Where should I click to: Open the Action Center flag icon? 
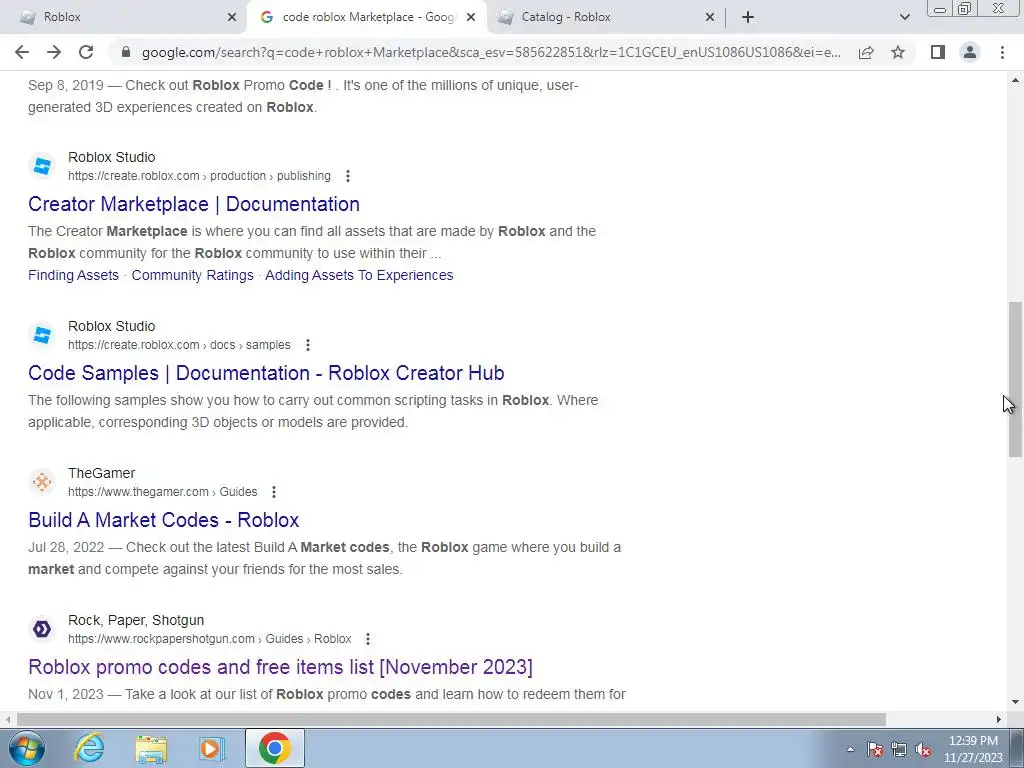pyautogui.click(x=875, y=749)
